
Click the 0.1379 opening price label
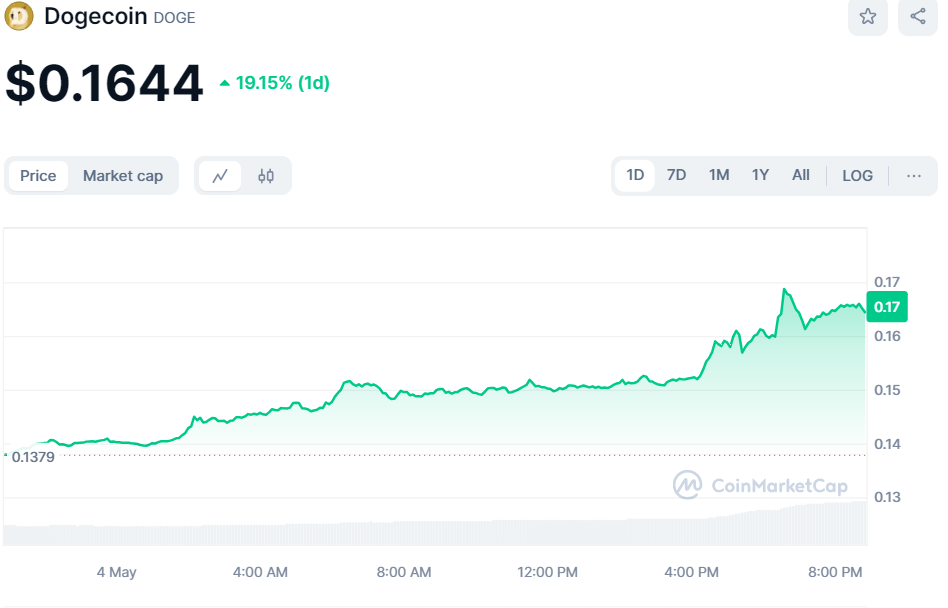tap(34, 457)
